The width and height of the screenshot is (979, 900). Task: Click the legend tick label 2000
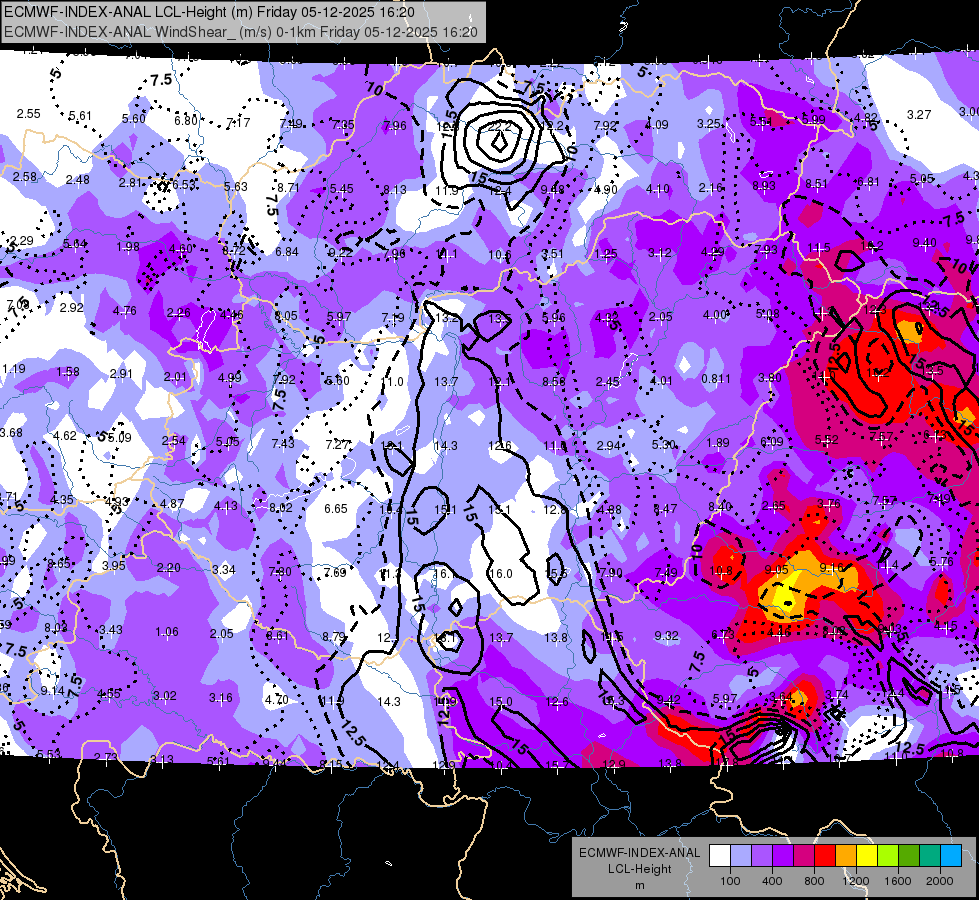940,881
